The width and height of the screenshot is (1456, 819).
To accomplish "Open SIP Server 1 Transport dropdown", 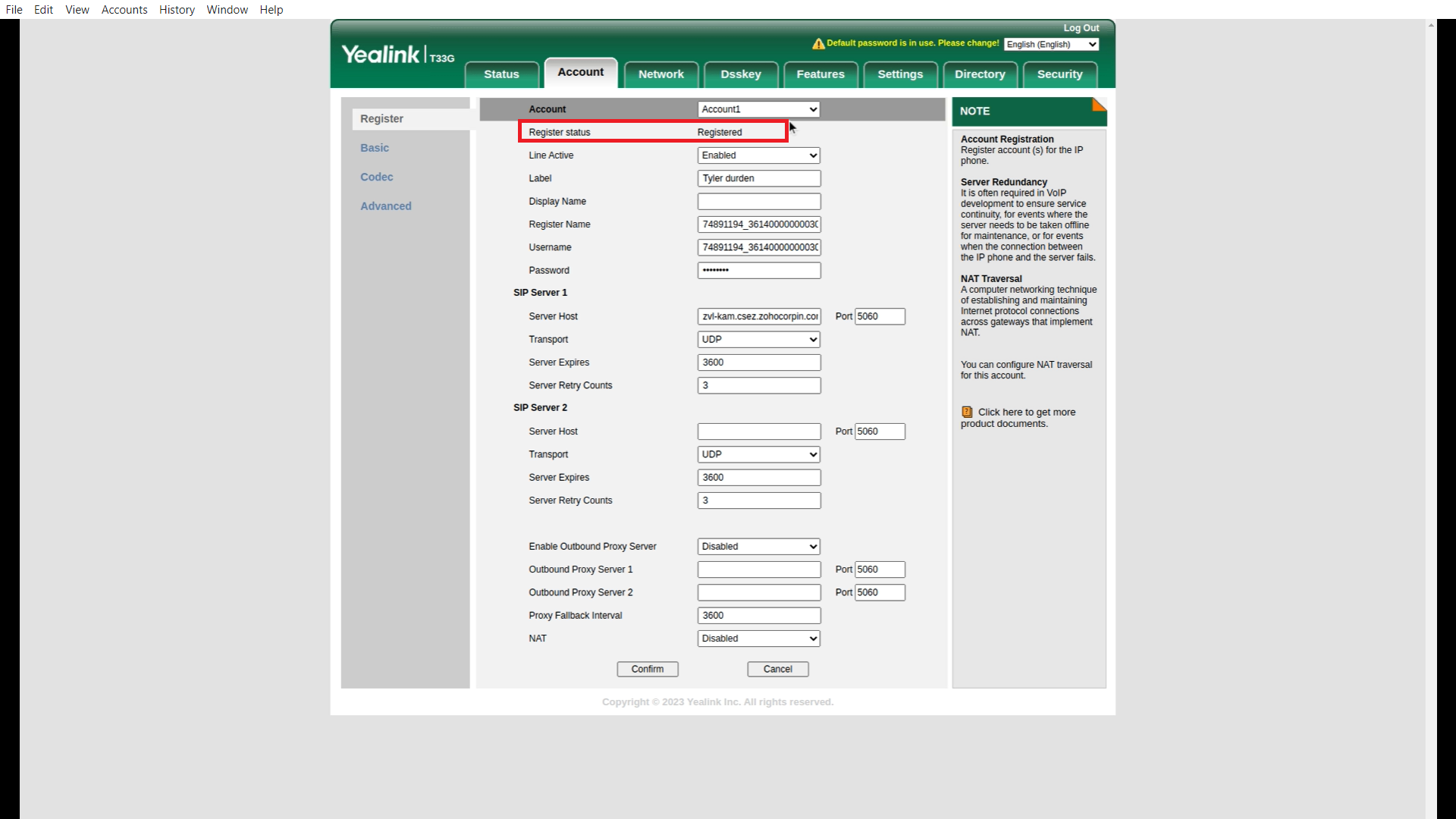I will point(758,340).
